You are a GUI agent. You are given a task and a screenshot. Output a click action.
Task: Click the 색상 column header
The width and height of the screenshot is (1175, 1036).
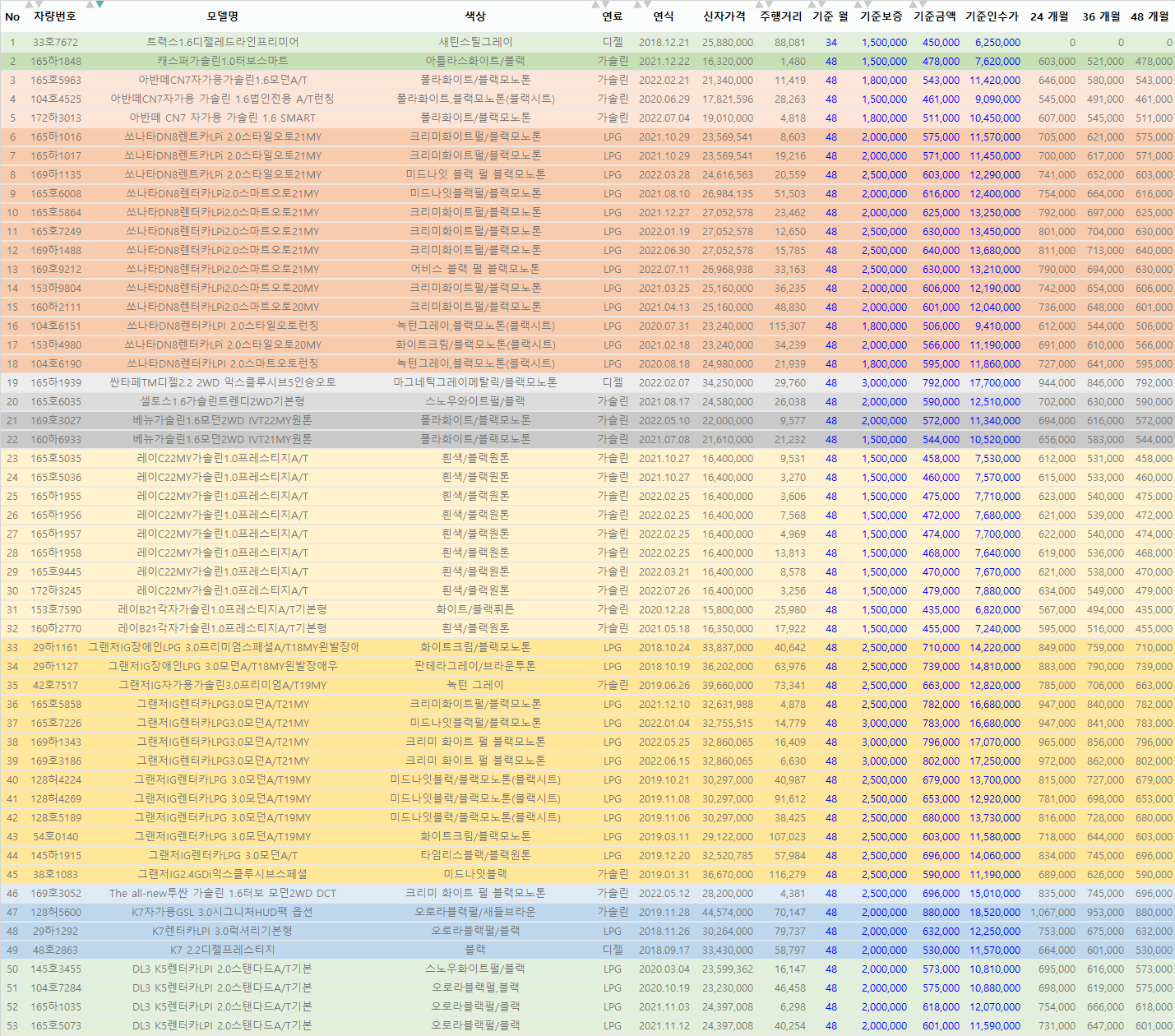[x=475, y=16]
